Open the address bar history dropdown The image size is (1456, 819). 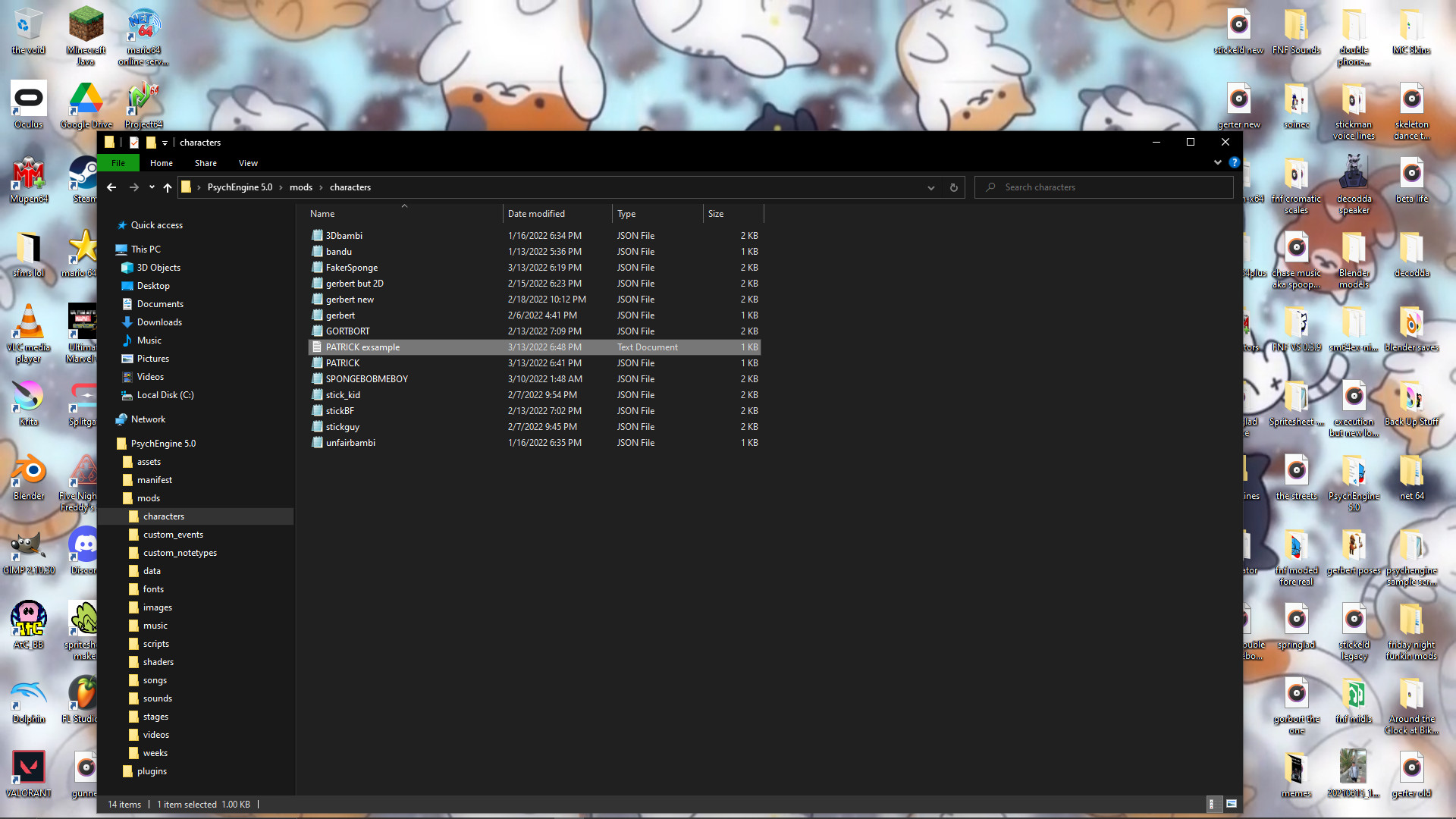pyautogui.click(x=930, y=187)
